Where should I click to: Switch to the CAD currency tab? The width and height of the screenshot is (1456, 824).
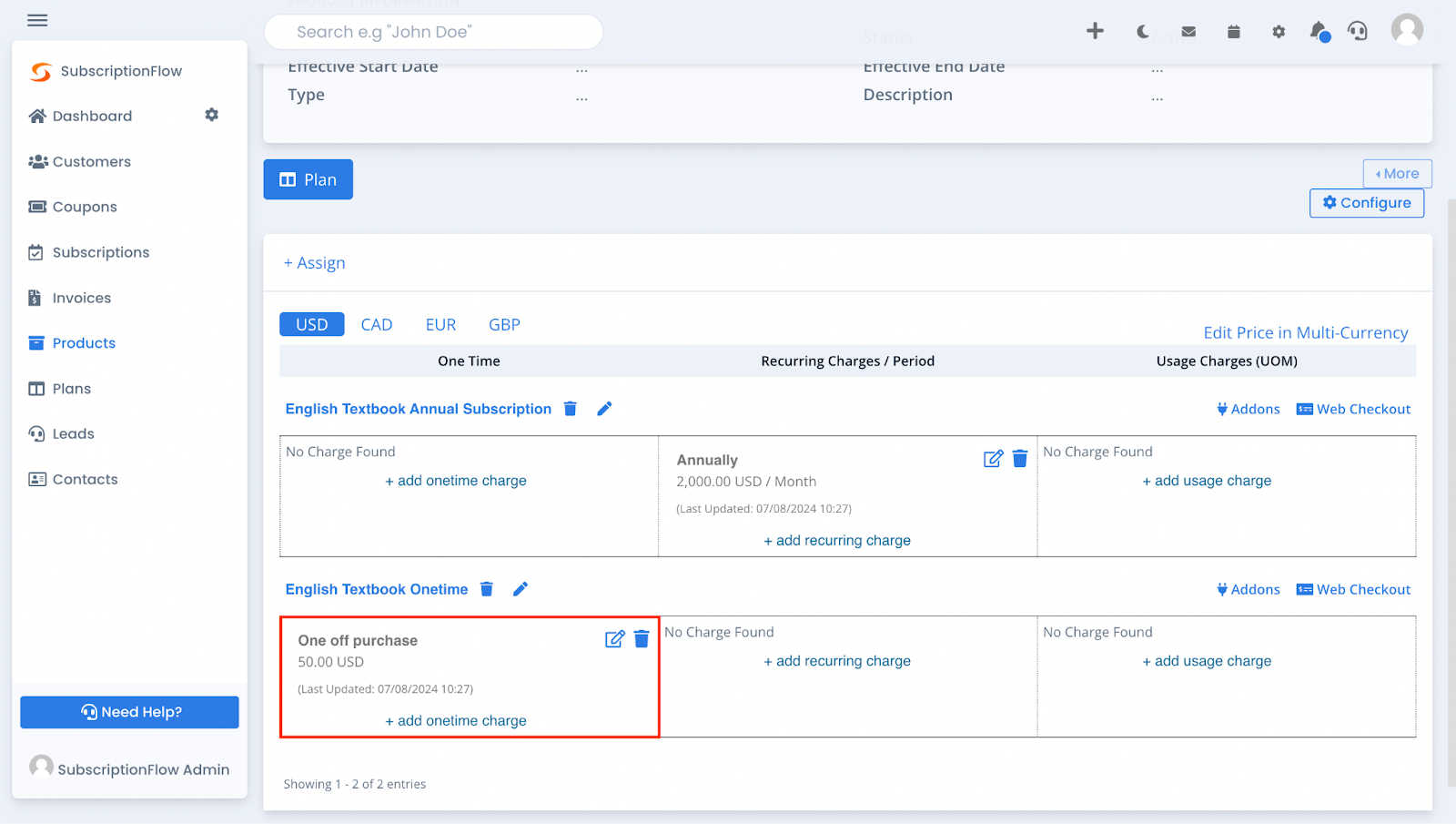pos(377,324)
